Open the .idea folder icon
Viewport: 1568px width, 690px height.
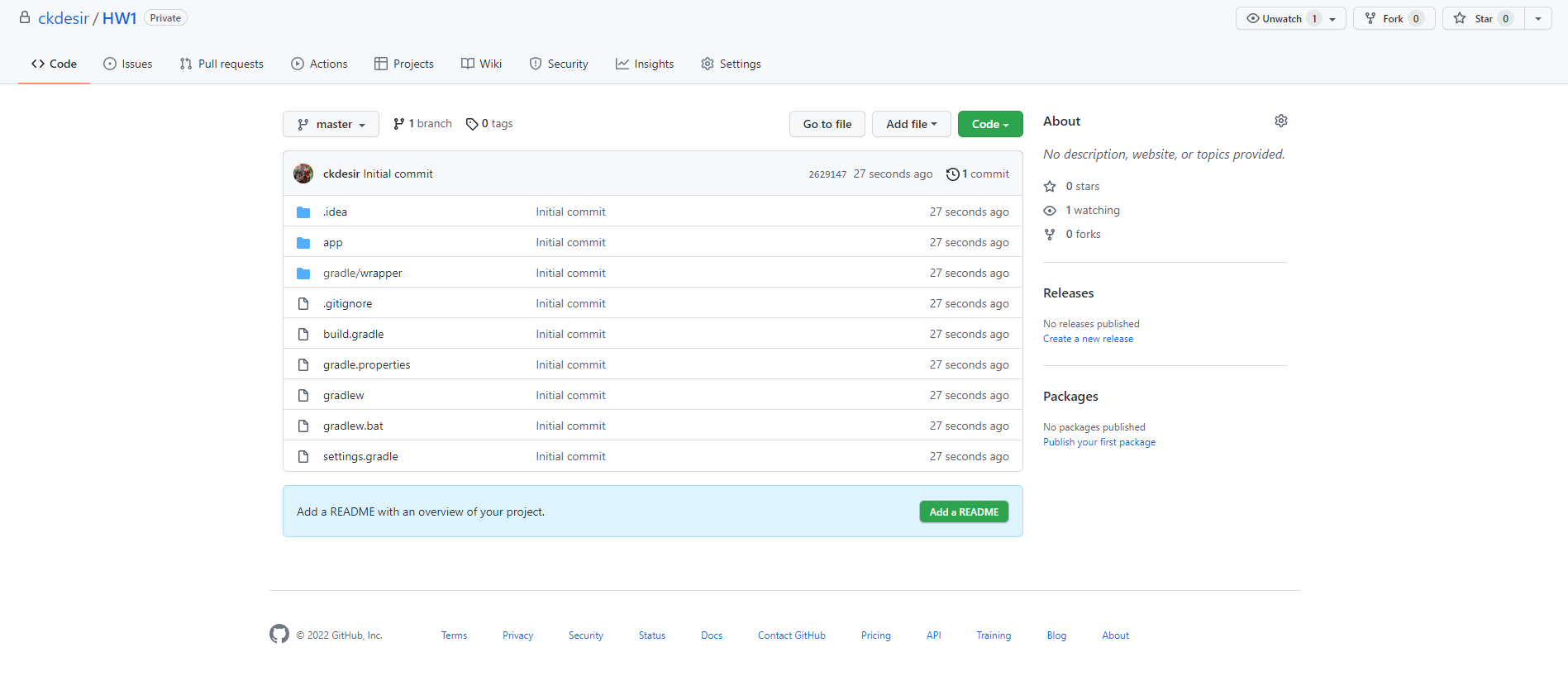(303, 212)
